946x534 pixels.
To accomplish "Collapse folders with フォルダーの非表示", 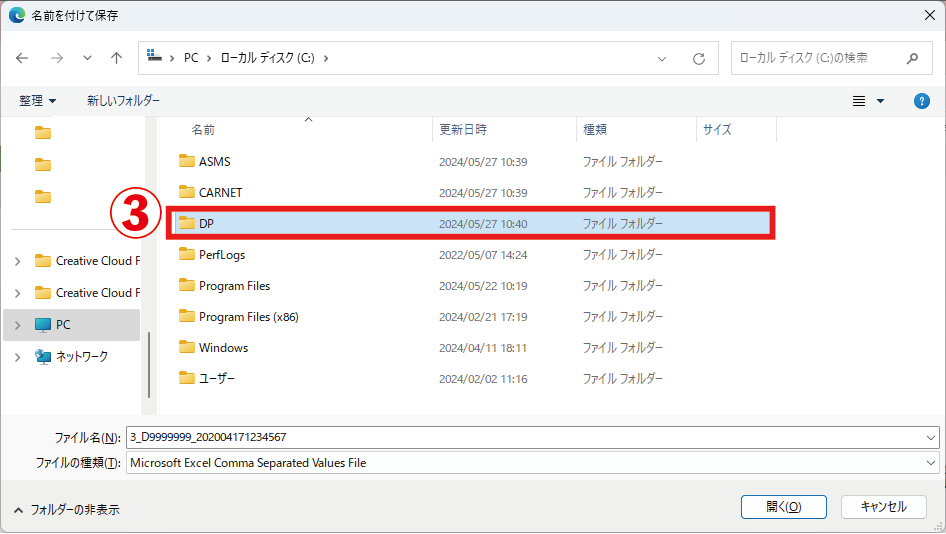I will tap(66, 510).
